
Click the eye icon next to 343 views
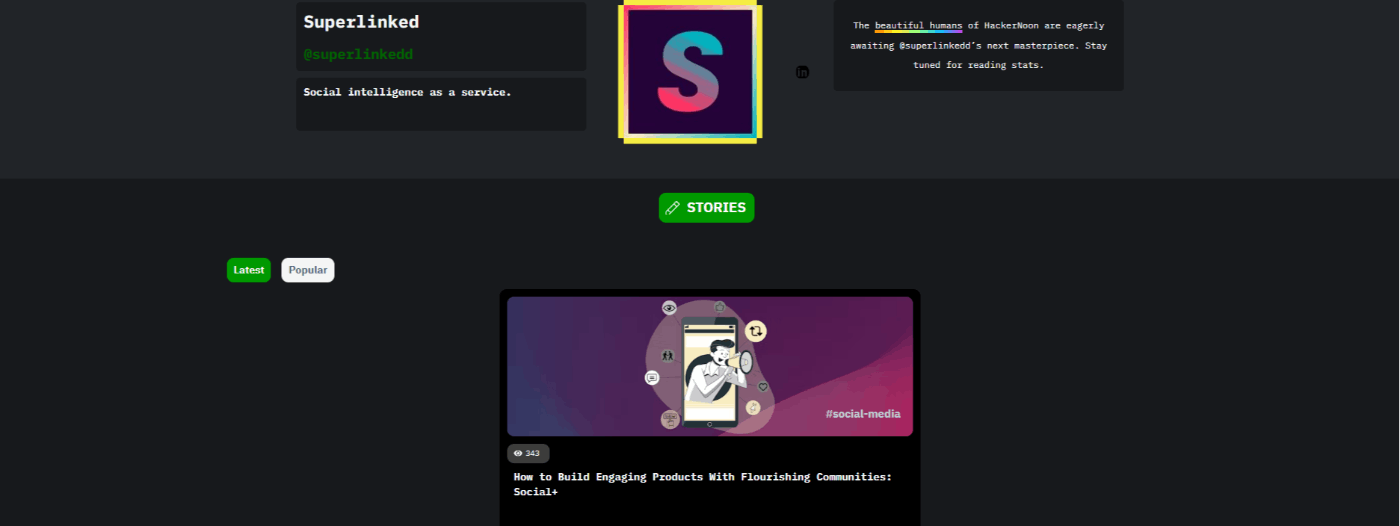pyautogui.click(x=518, y=453)
